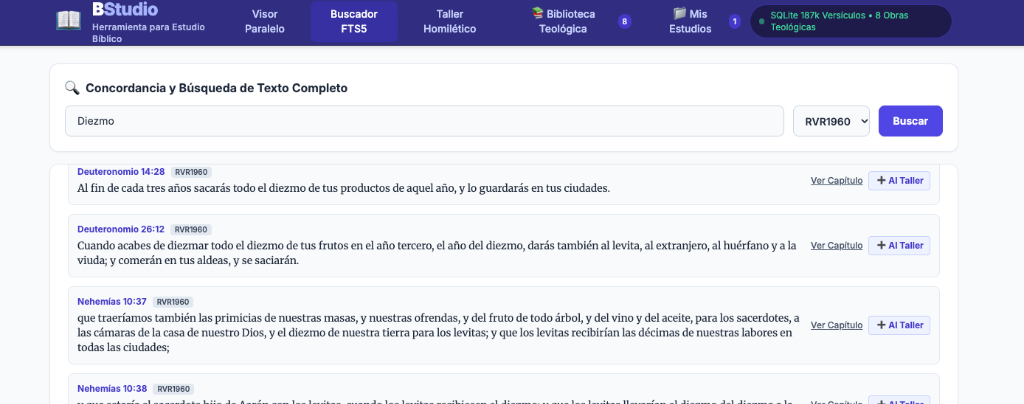The width and height of the screenshot is (1024, 404).
Task: Click the BStudio title text
Action: point(125,9)
